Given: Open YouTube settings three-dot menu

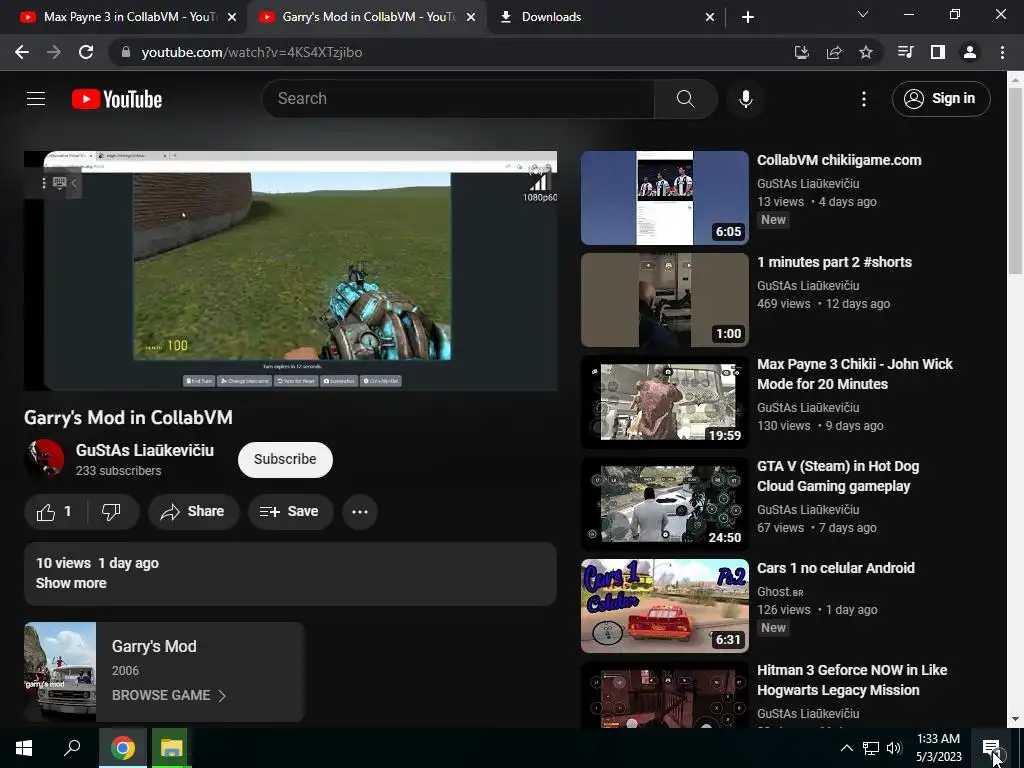Looking at the screenshot, I should tap(863, 99).
